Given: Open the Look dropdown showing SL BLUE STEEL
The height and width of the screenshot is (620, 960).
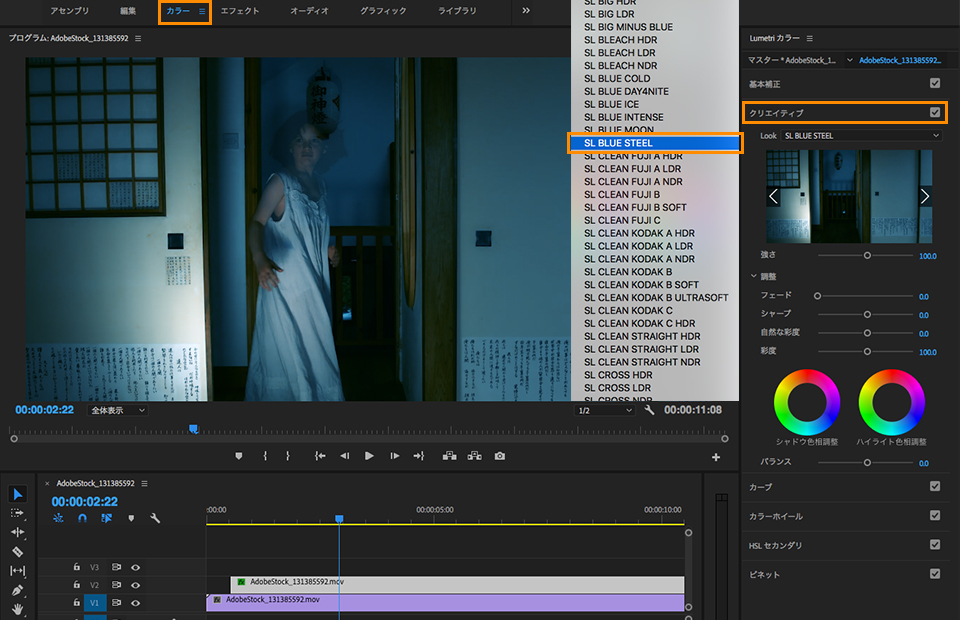Looking at the screenshot, I should pyautogui.click(x=861, y=136).
